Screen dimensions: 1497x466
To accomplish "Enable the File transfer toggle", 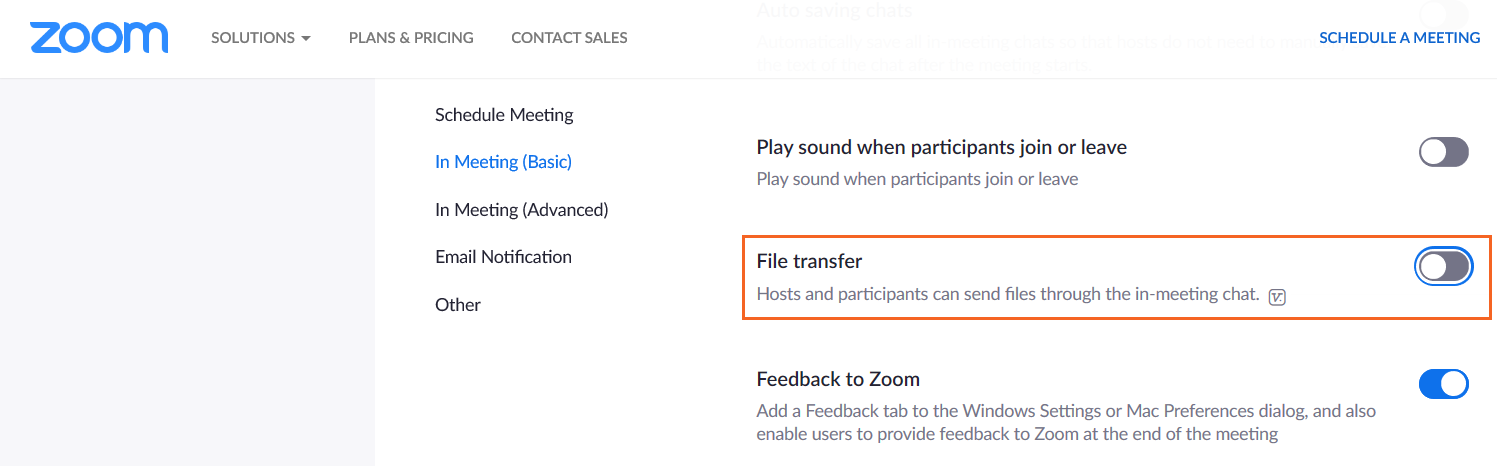I will pos(1443,266).
